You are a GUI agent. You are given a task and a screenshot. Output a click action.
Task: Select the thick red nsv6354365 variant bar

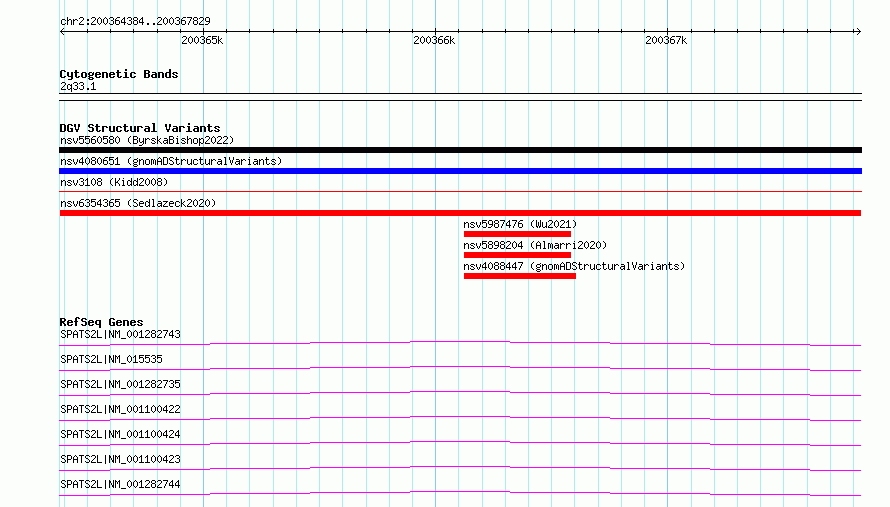[x=460, y=213]
